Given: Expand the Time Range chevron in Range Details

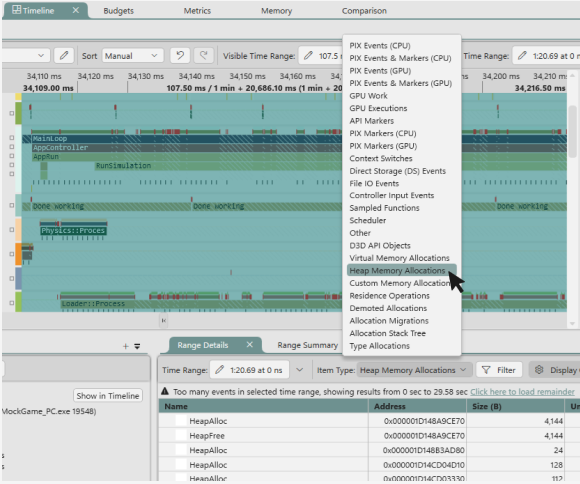Looking at the screenshot, I should (300, 370).
